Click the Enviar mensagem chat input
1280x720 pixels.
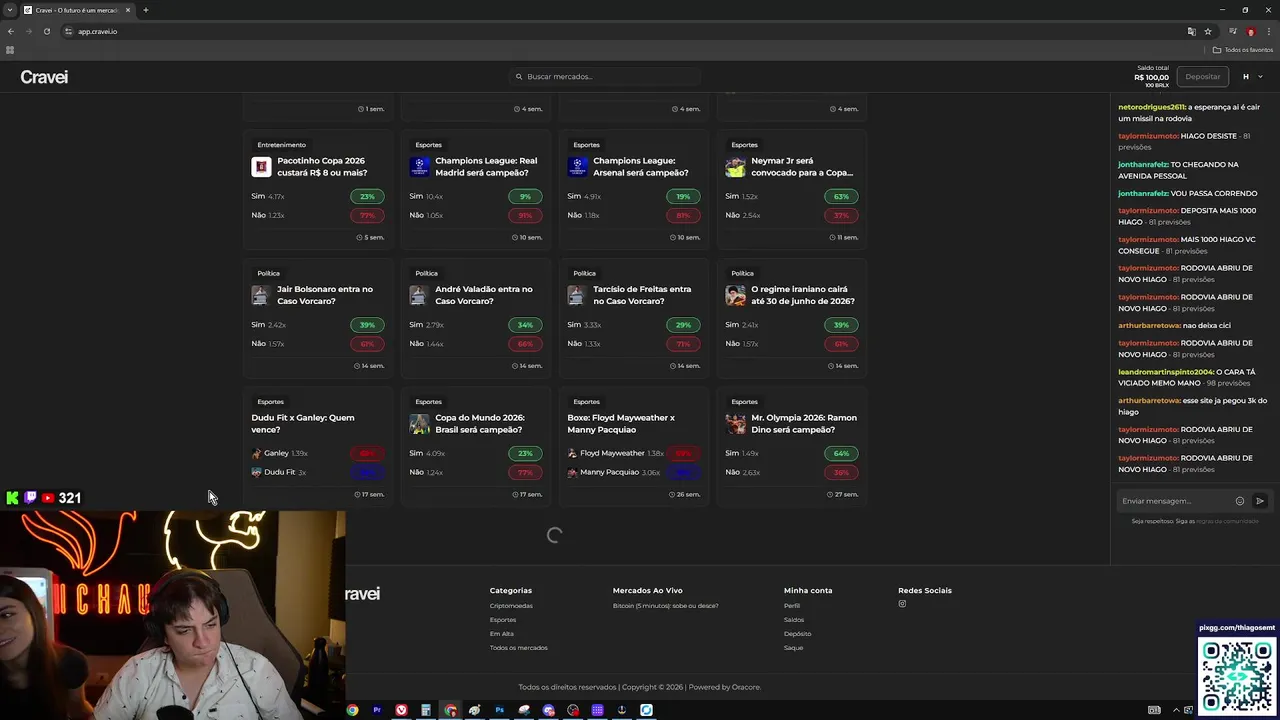coord(1175,501)
